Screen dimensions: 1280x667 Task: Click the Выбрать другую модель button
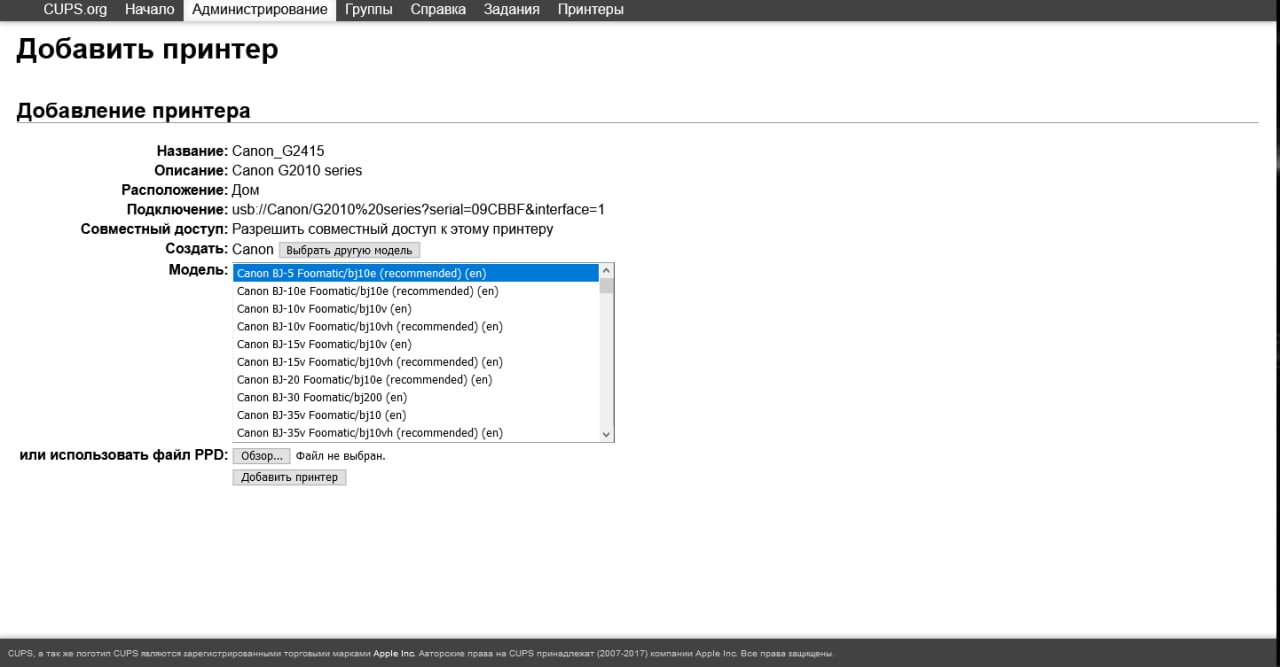[x=349, y=250]
